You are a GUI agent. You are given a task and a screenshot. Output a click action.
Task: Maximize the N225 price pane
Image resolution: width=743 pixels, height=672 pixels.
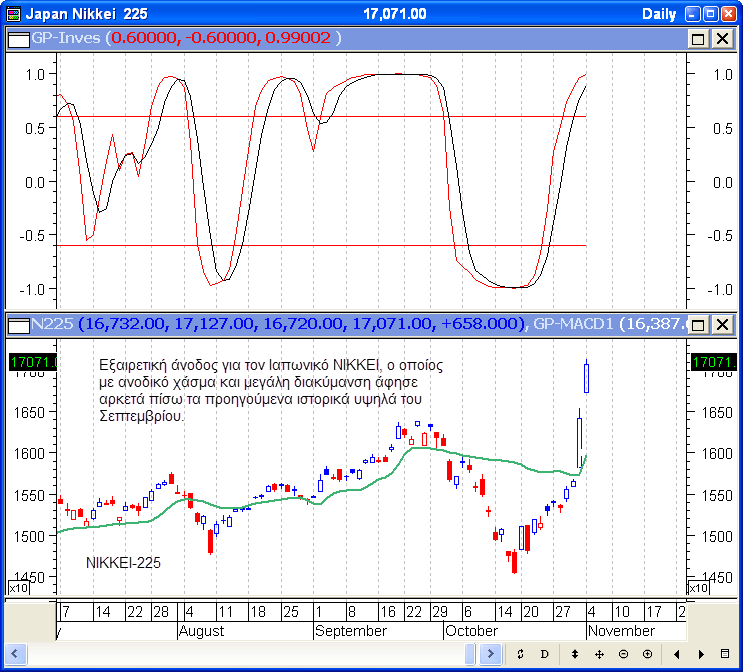tap(699, 324)
